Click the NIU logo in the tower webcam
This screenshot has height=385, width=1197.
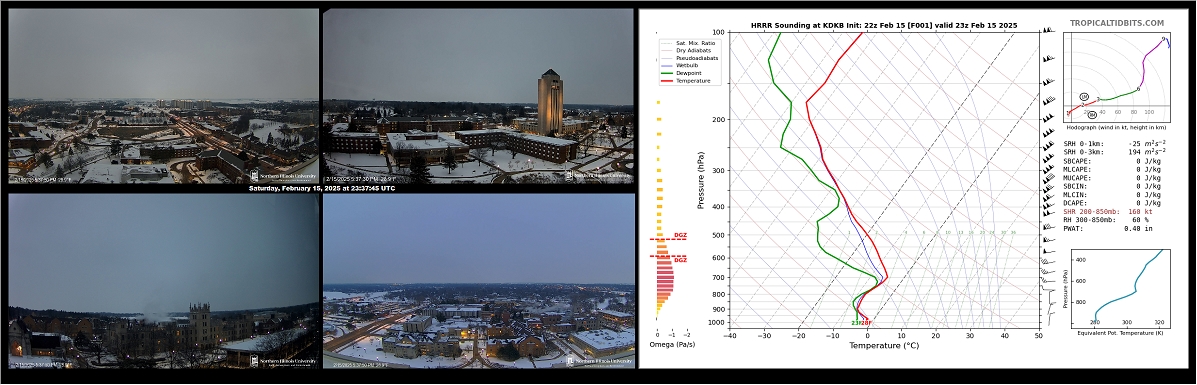click(599, 175)
